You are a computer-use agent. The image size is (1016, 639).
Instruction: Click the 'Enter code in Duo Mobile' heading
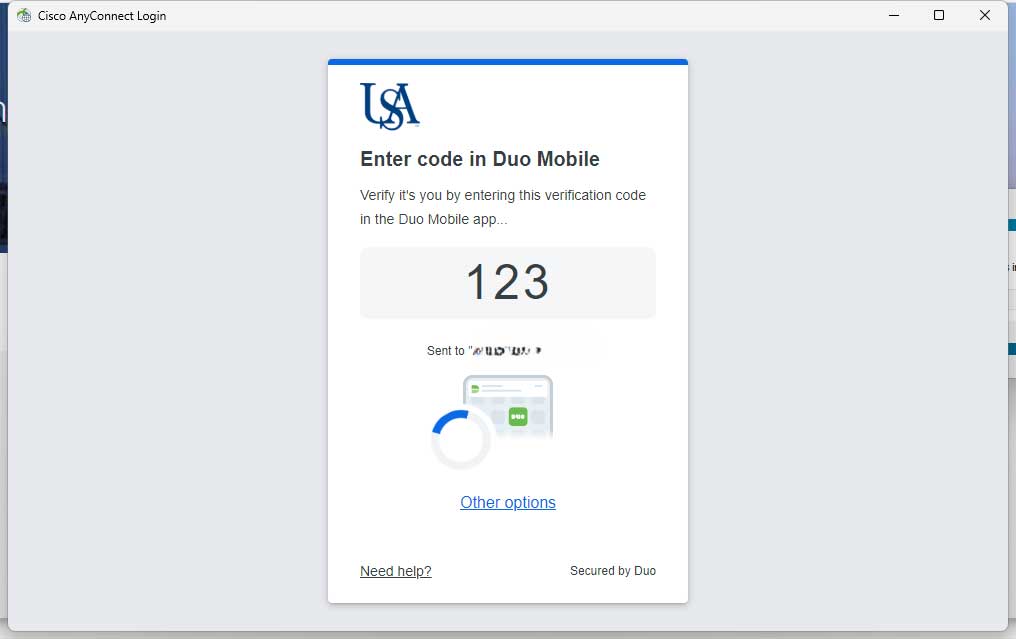coord(479,159)
